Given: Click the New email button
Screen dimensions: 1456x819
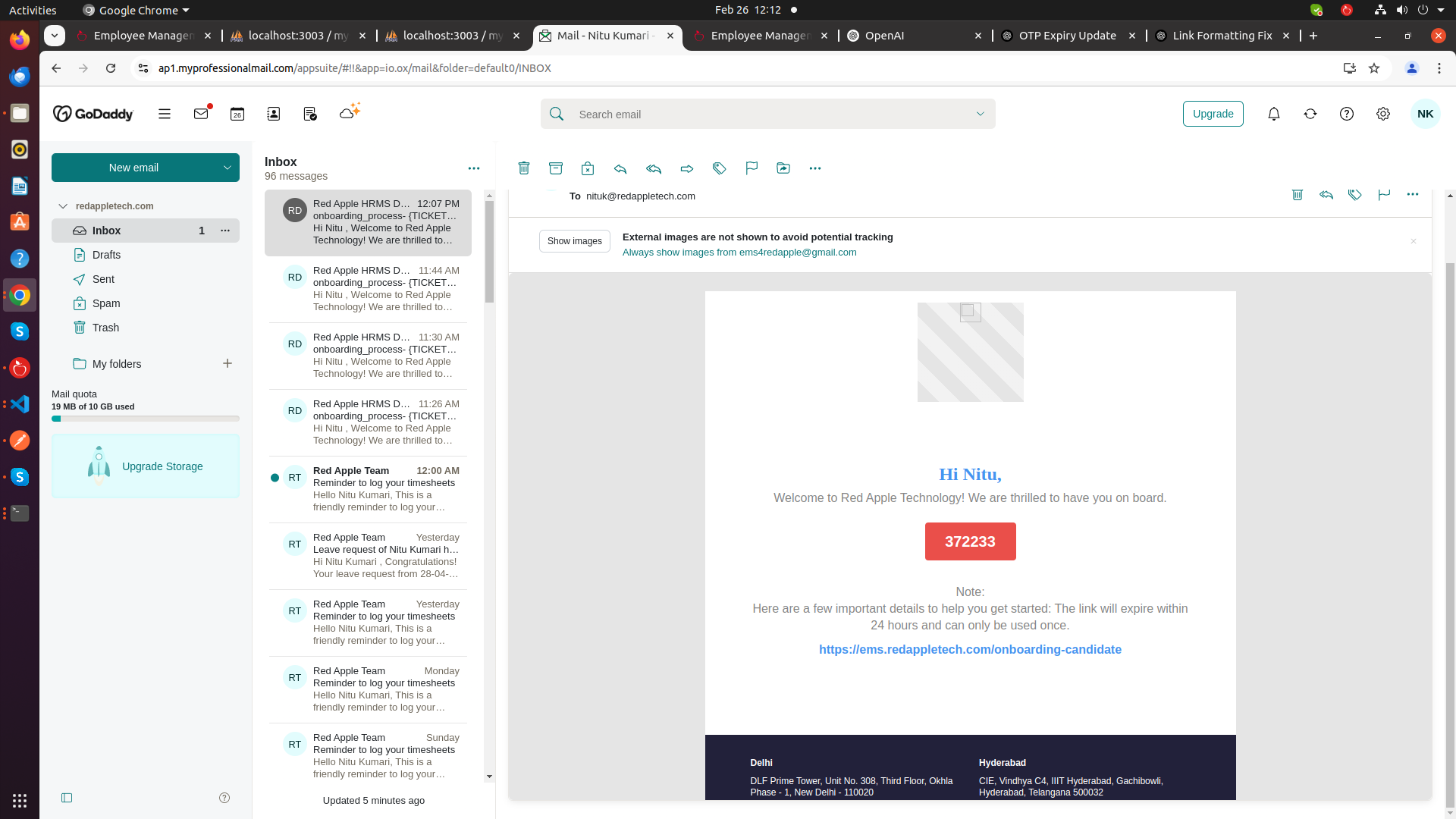Looking at the screenshot, I should 133,168.
